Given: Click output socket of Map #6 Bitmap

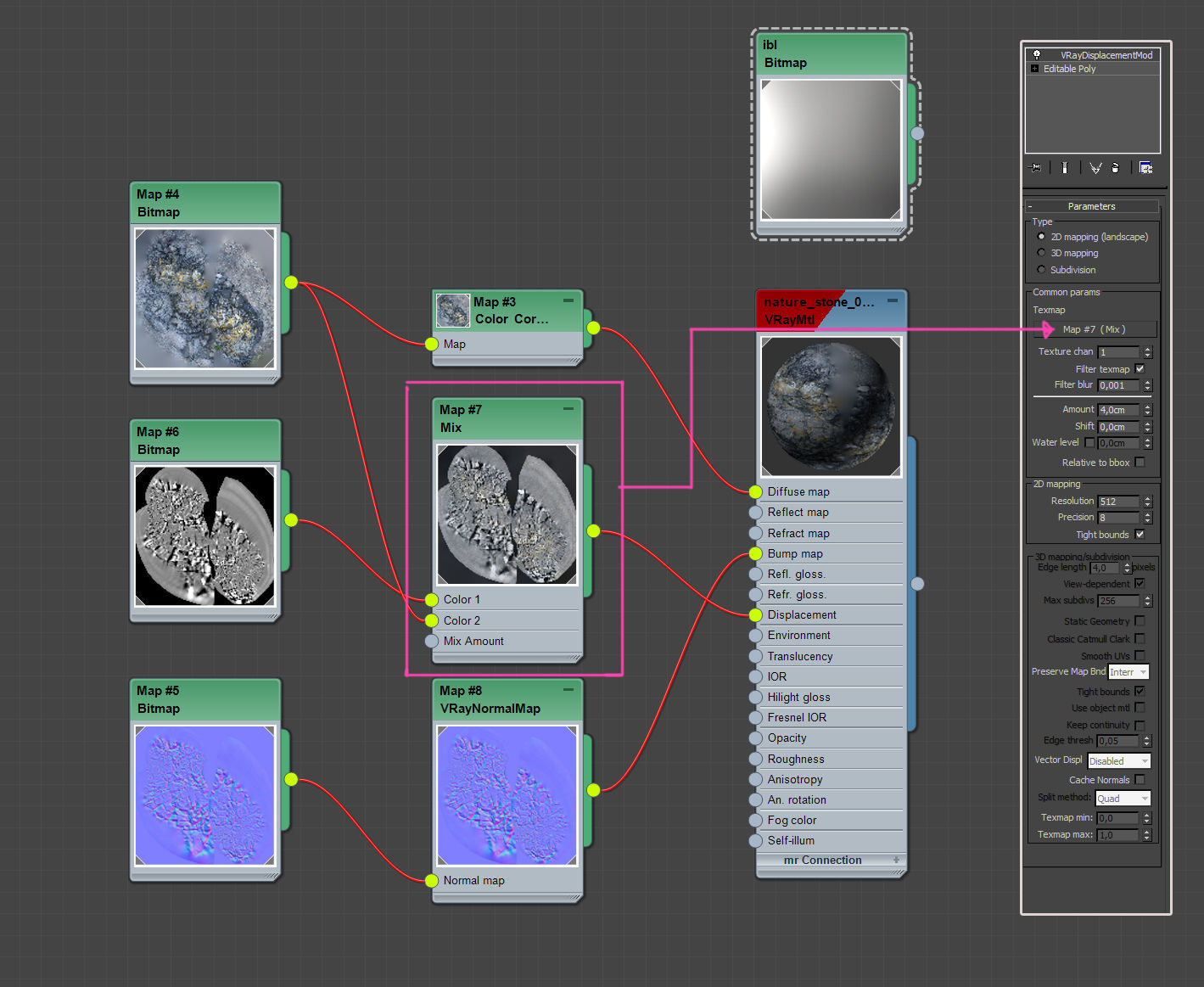Looking at the screenshot, I should (x=291, y=519).
